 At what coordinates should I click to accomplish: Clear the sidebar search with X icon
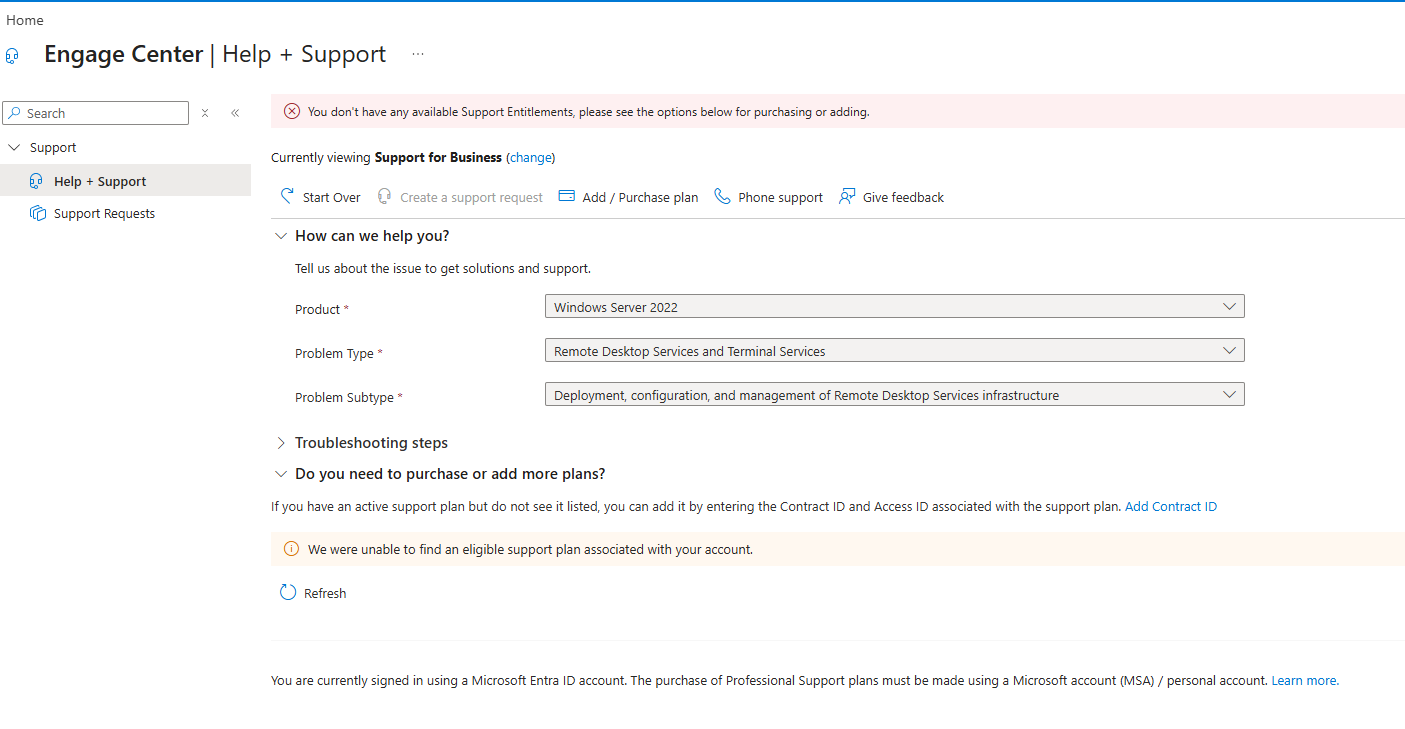(205, 113)
